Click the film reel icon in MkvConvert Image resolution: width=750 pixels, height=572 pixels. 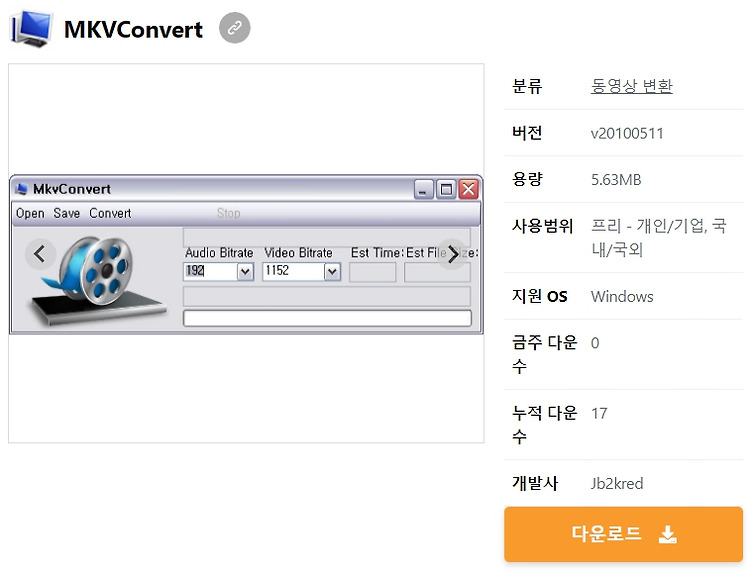(98, 279)
